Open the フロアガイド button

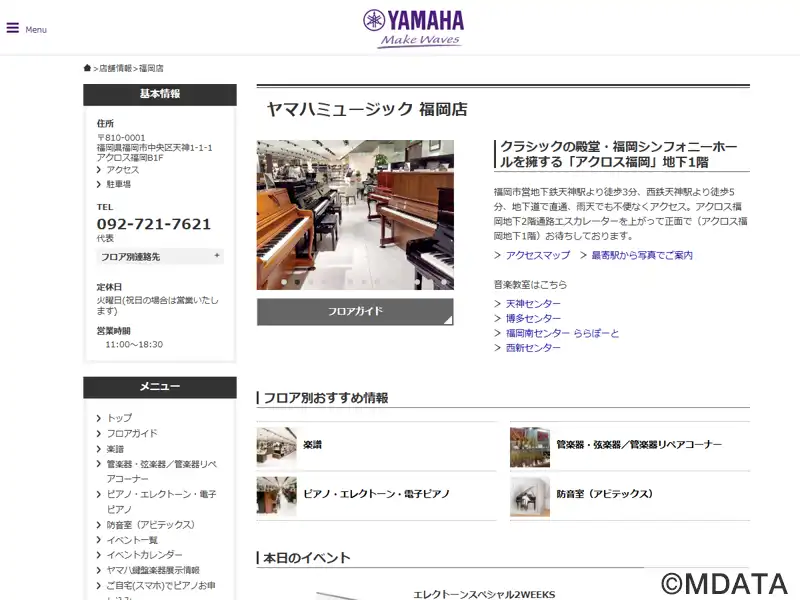click(x=355, y=312)
